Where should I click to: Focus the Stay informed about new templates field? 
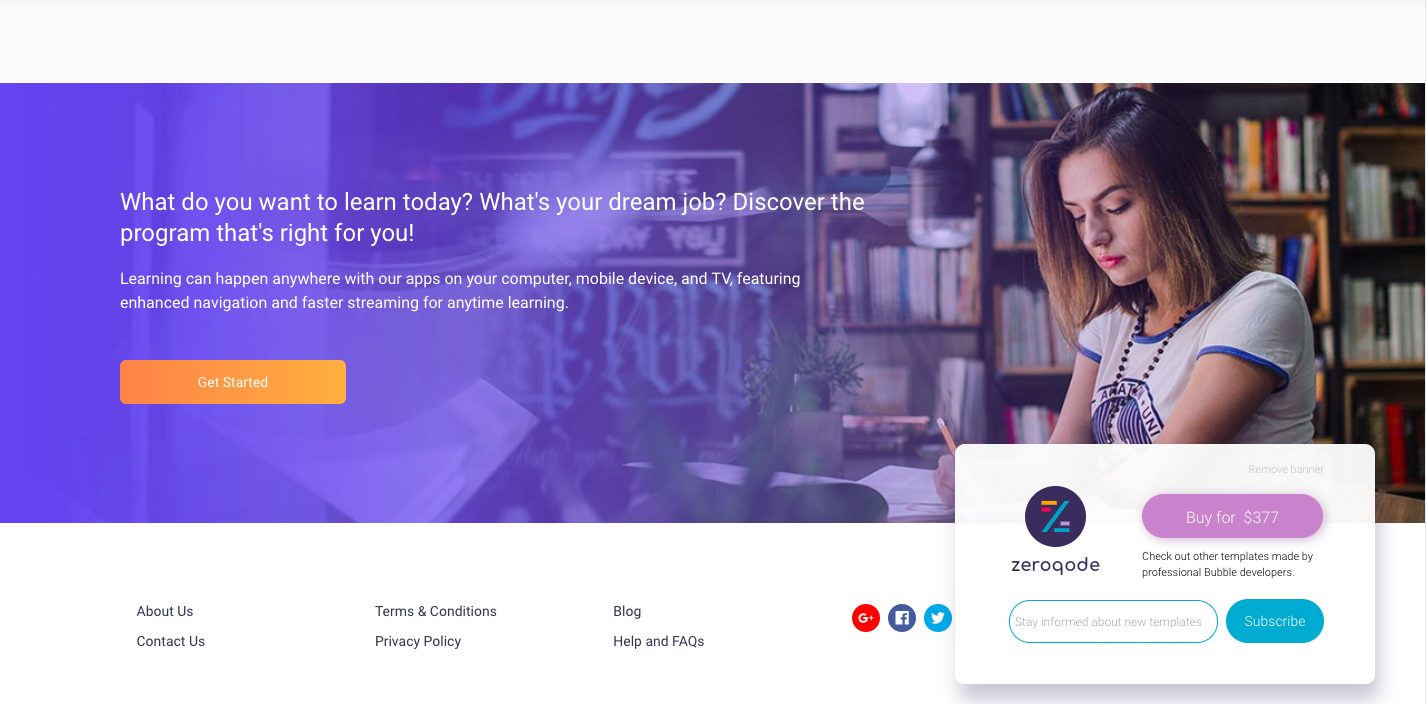tap(1113, 621)
